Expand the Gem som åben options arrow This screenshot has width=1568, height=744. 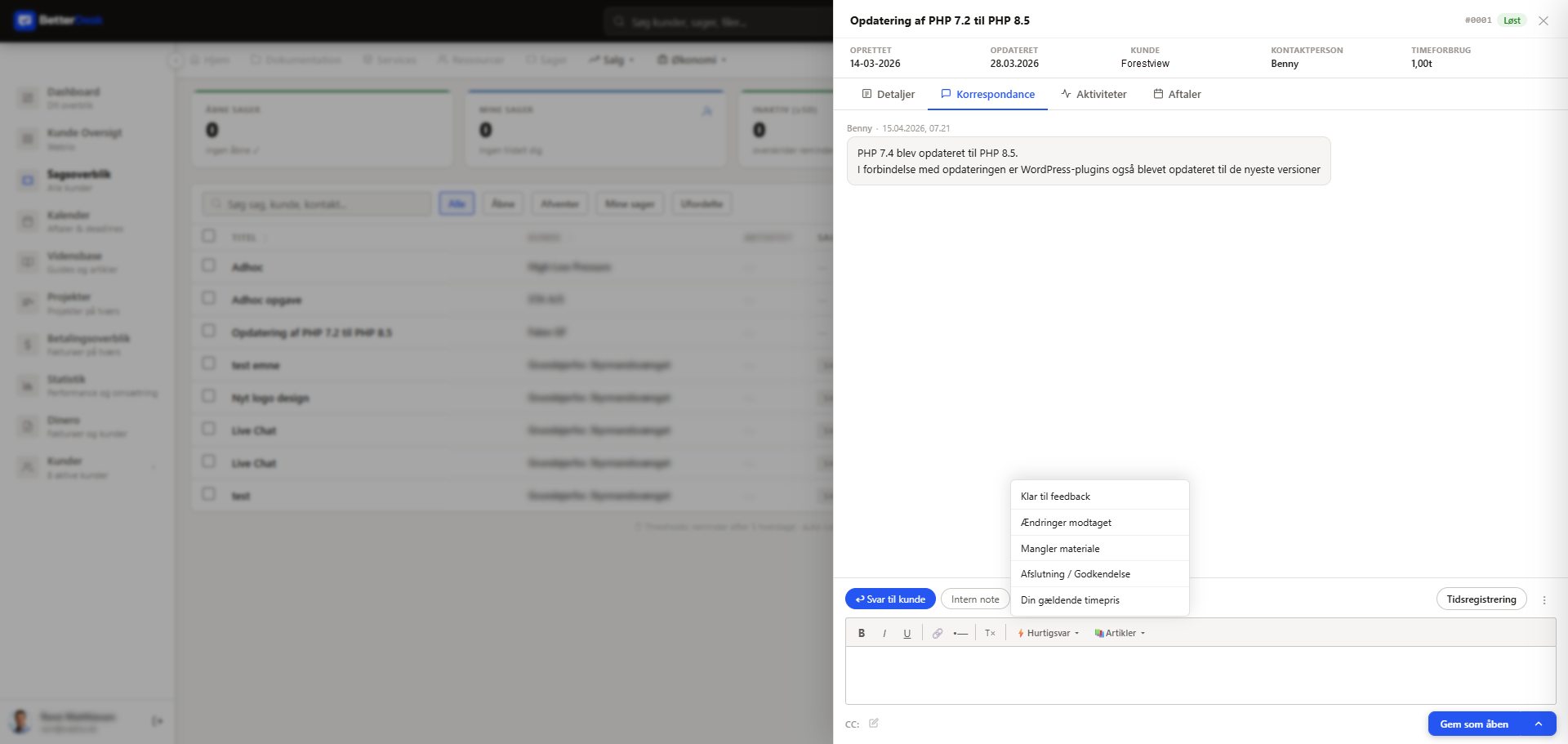click(1539, 724)
